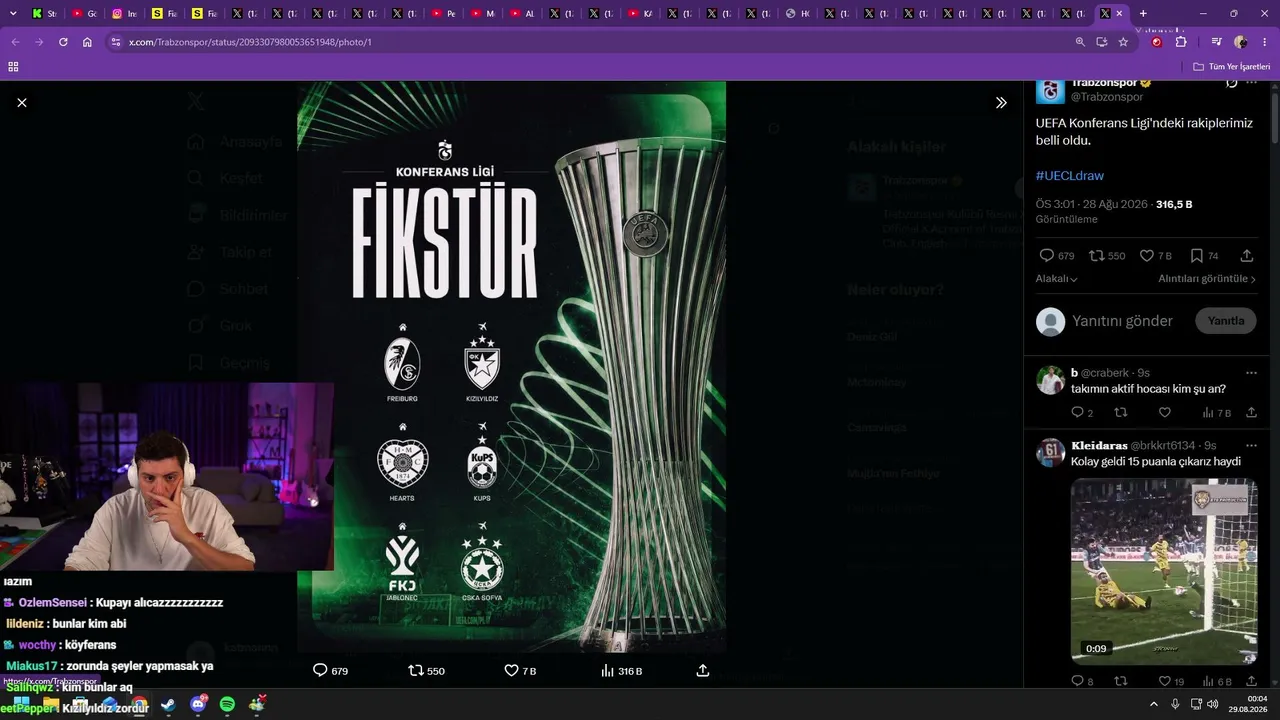Open craberk's avatar in the replies
1280x720 pixels.
tap(1050, 380)
